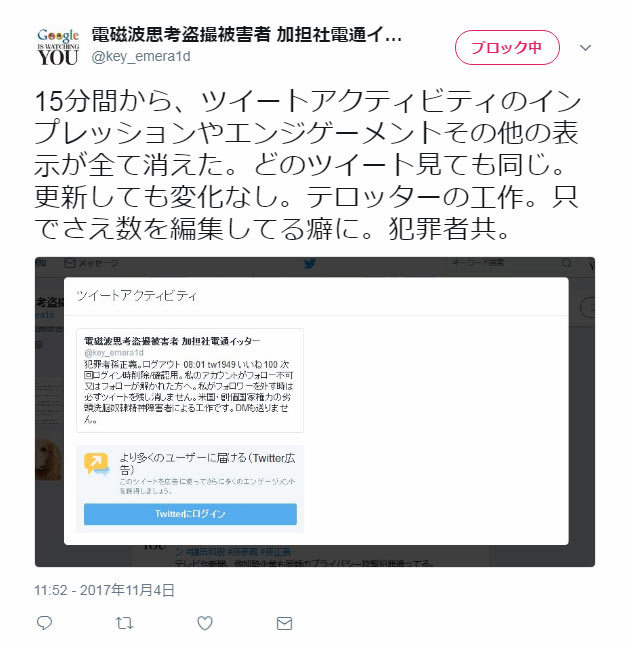Viewport: 627px width, 645px height.
Task: Click Twitter bird logo in embedded screenshot
Action: [310, 263]
